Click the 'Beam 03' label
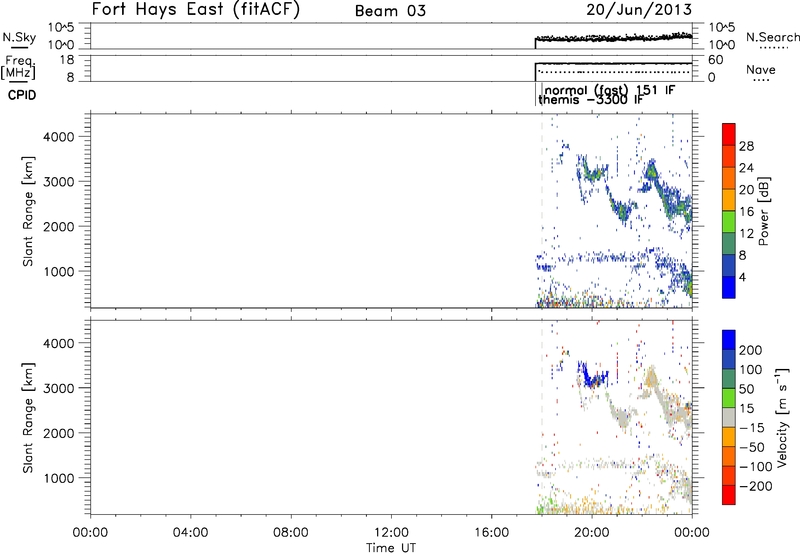 click(390, 11)
